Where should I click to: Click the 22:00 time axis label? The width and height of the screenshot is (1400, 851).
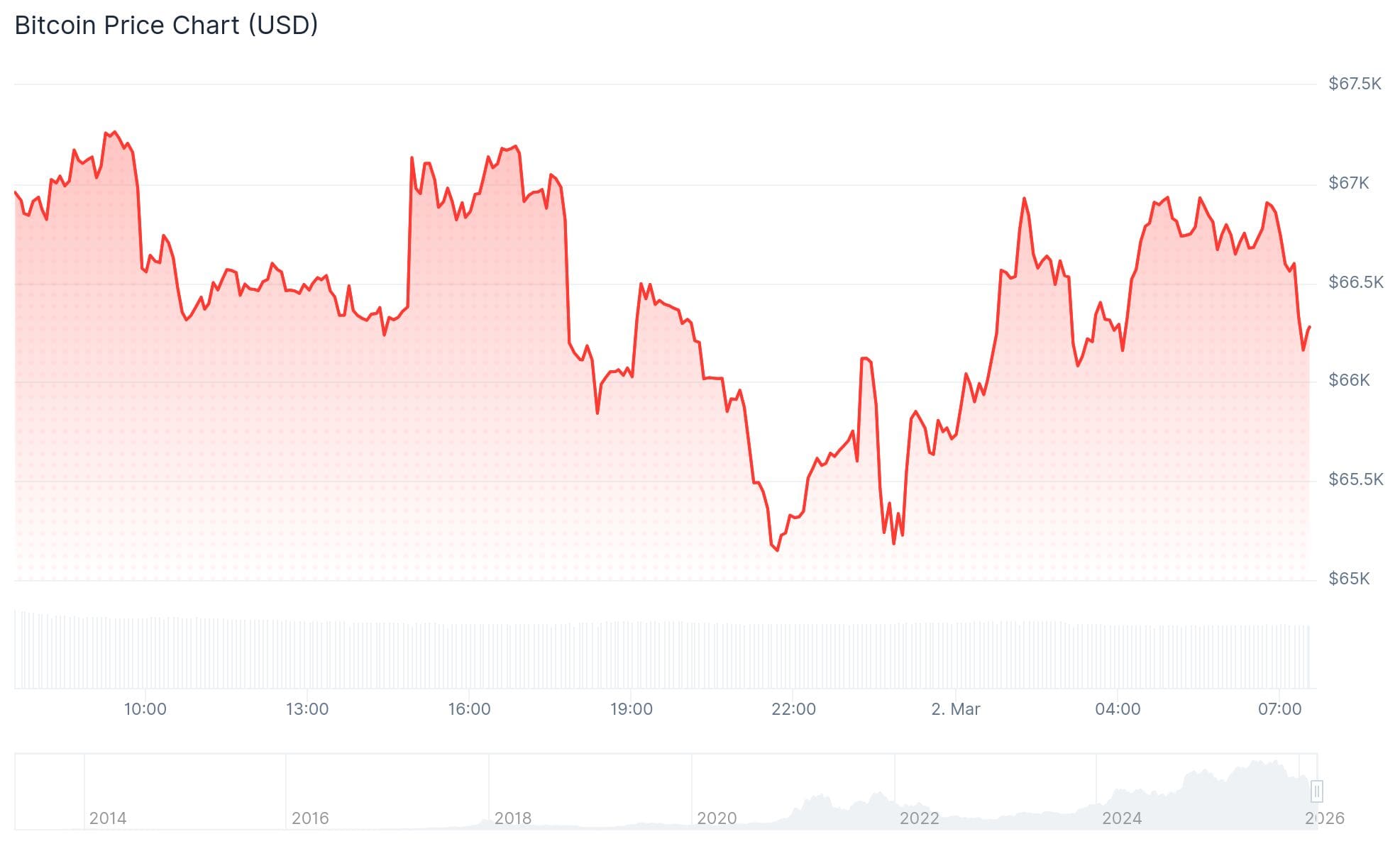tap(793, 709)
